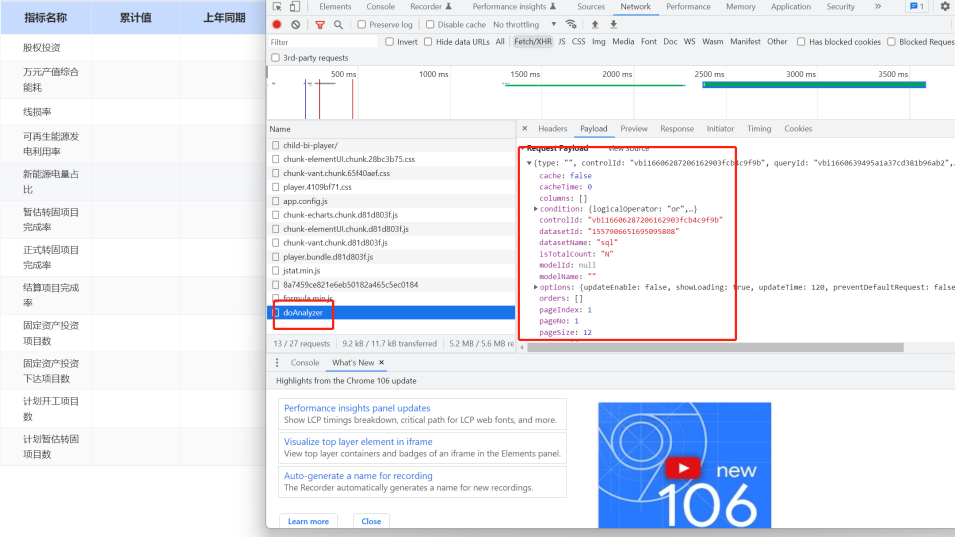Image resolution: width=955 pixels, height=537 pixels.
Task: Switch to the Response tab
Action: point(676,129)
